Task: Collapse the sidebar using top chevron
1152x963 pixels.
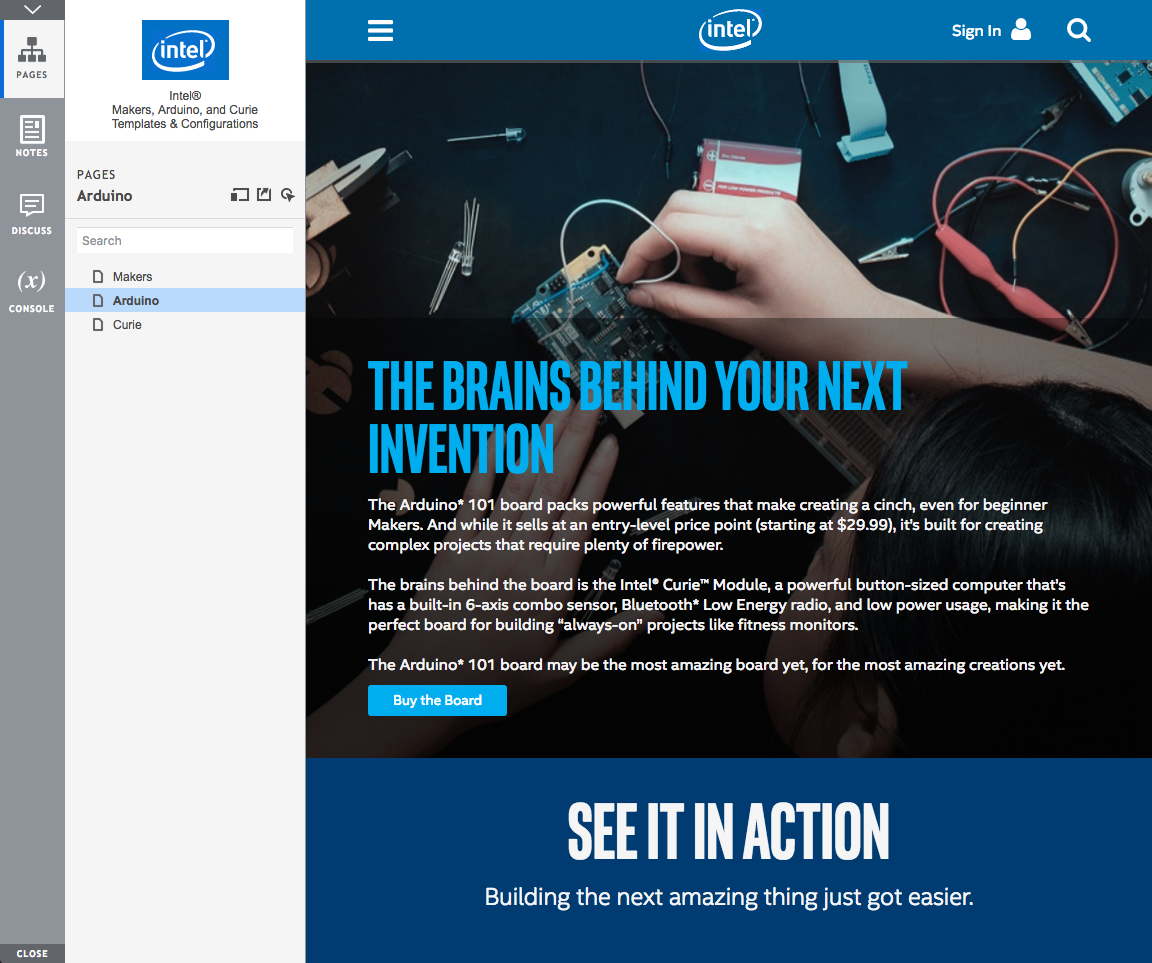Action: 32,10
